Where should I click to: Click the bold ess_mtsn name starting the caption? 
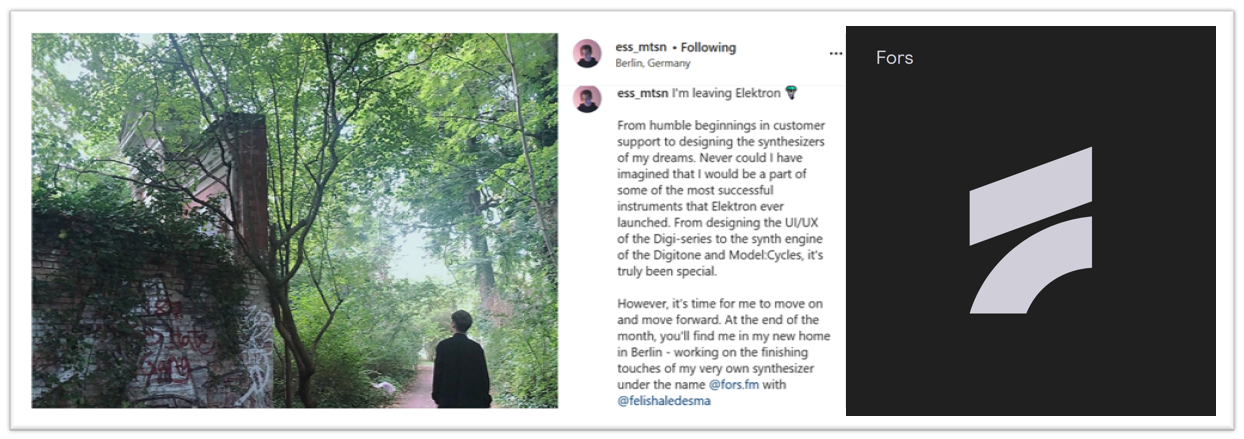click(642, 93)
